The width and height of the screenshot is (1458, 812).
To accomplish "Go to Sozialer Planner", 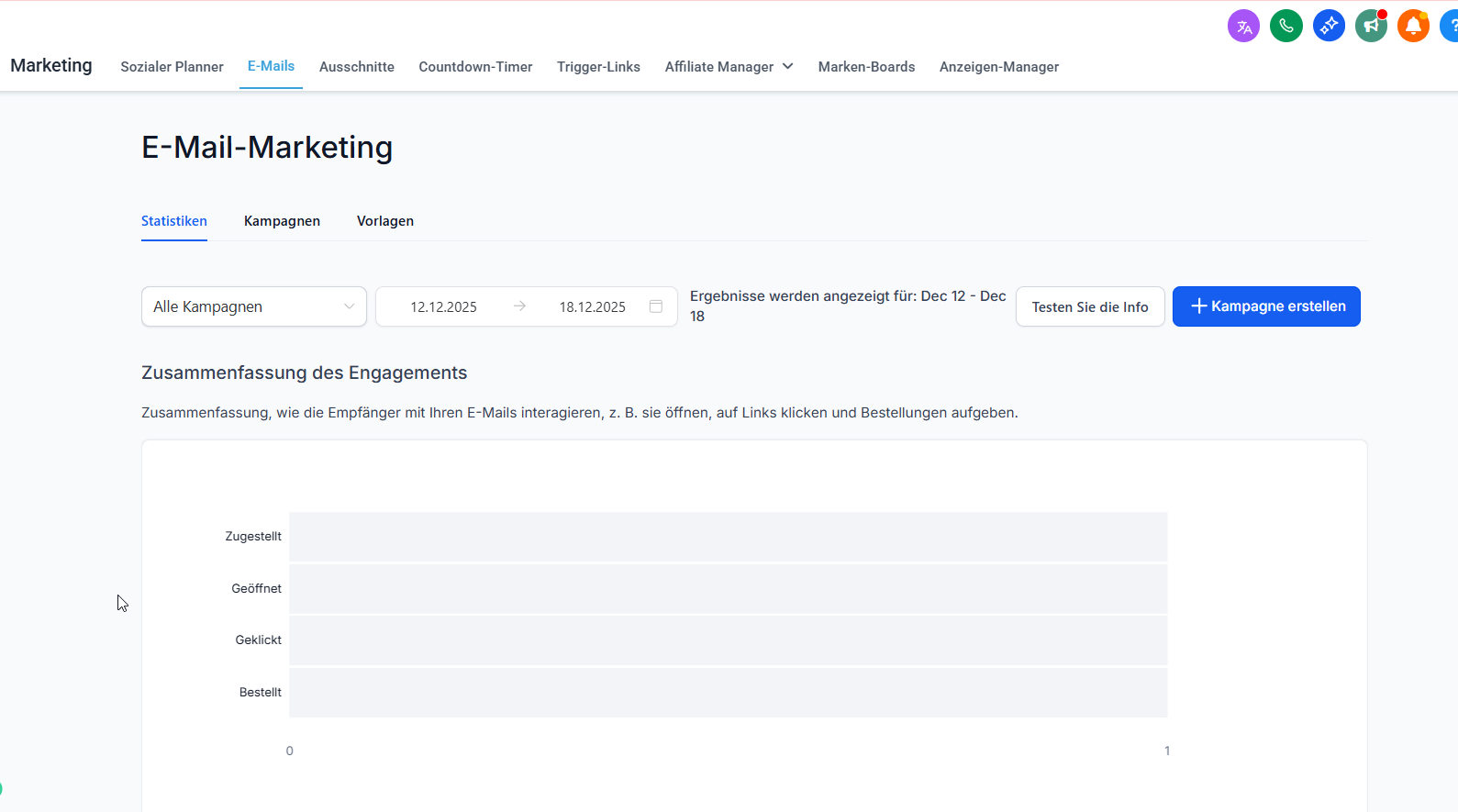I will pyautogui.click(x=172, y=67).
